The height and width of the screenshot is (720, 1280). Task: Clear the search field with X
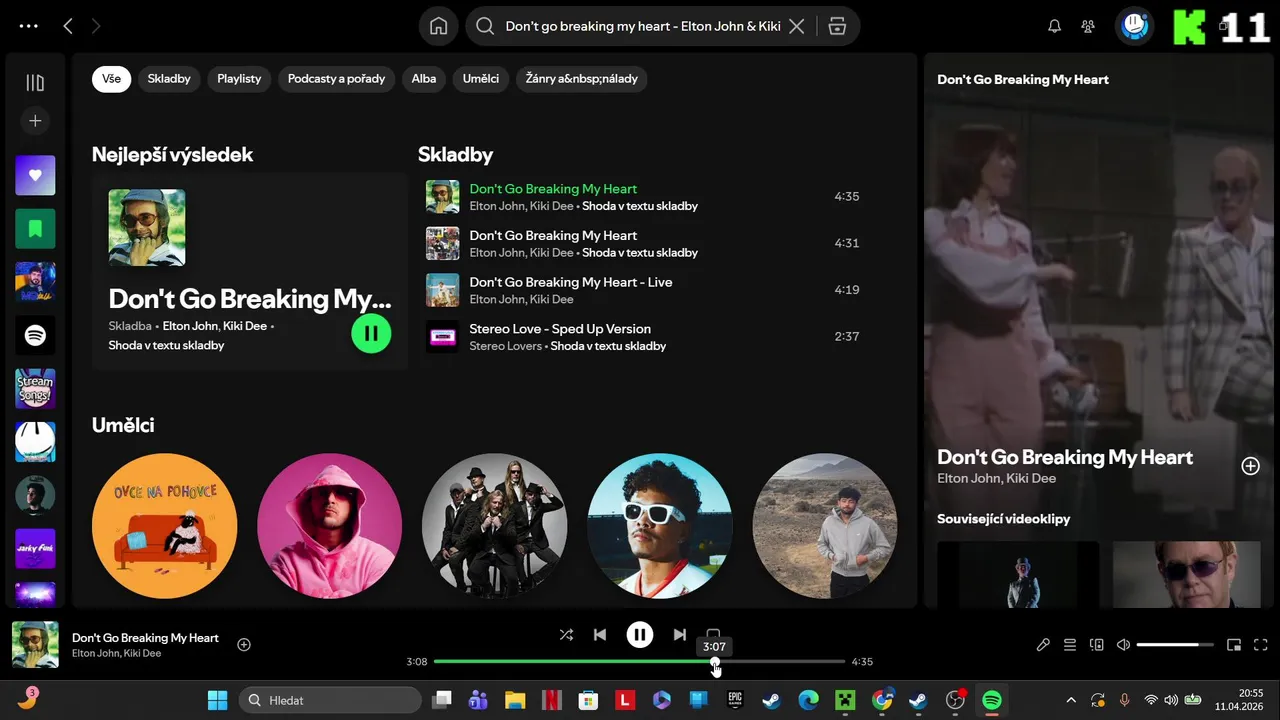(x=797, y=27)
